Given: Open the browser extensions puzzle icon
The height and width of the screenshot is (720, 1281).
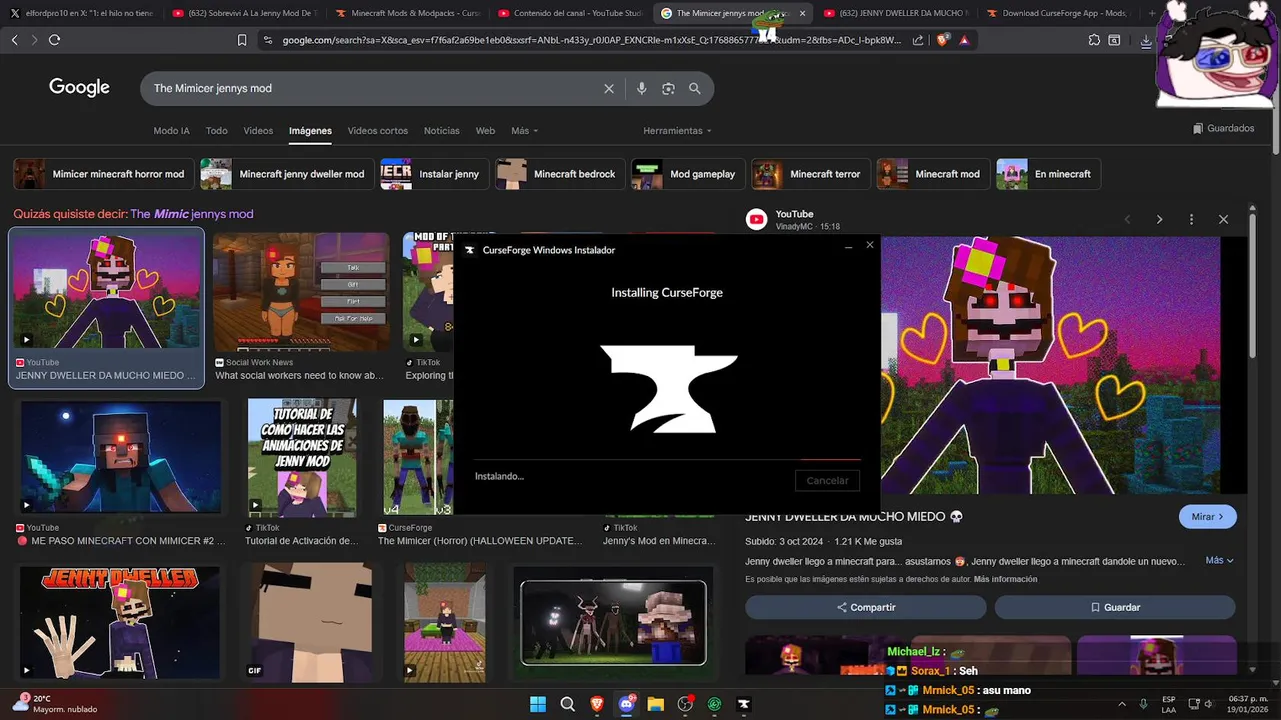Looking at the screenshot, I should pyautogui.click(x=1094, y=40).
